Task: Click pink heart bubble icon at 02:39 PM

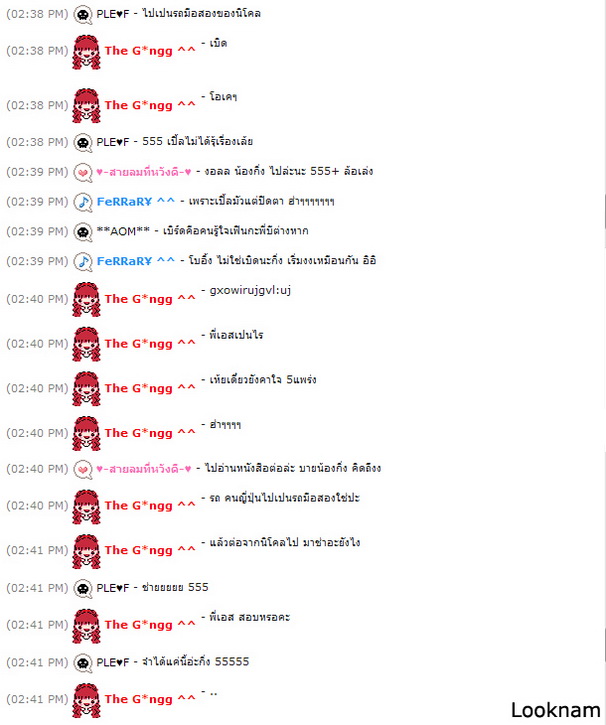Action: tap(83, 172)
